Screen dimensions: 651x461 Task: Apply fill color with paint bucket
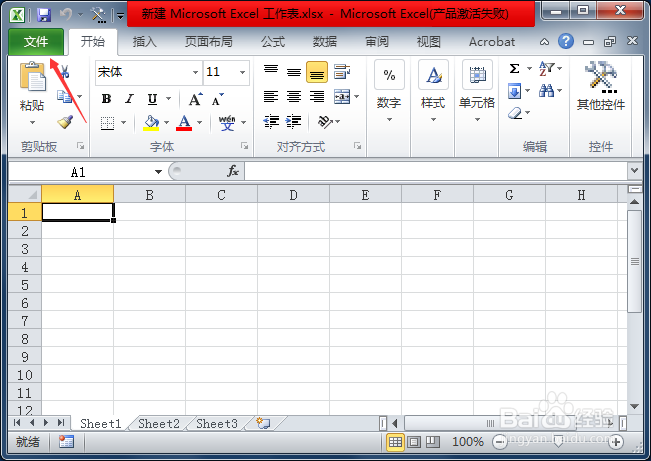point(151,123)
